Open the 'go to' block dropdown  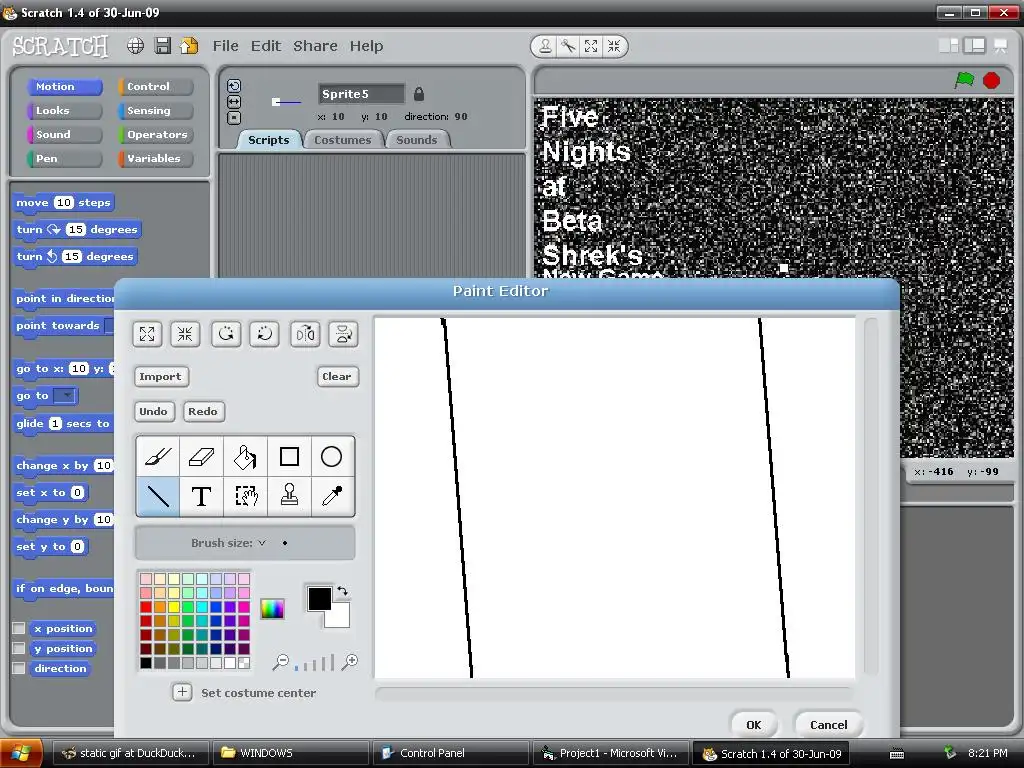click(65, 396)
